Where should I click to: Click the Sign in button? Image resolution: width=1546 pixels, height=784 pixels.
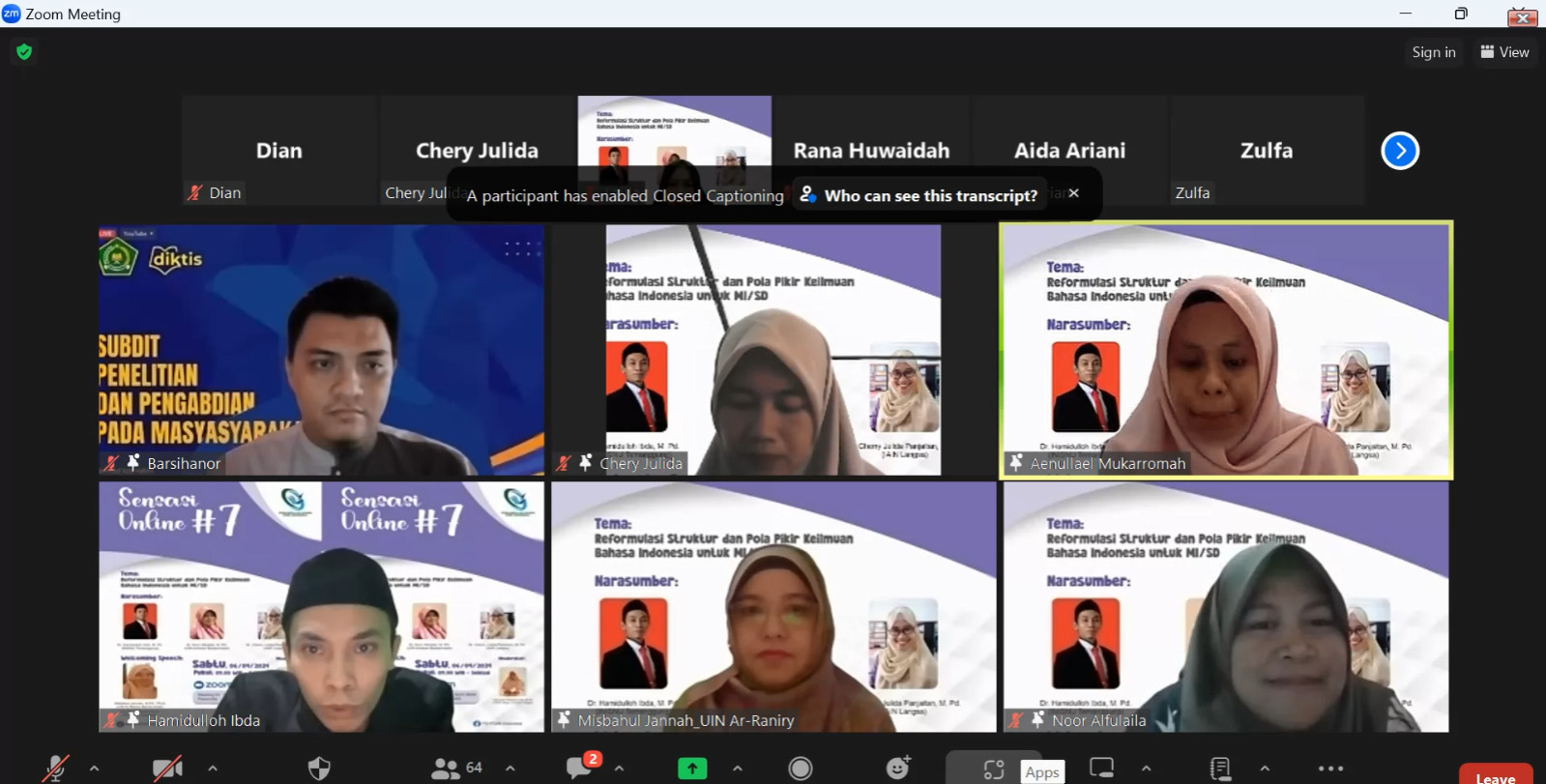pyautogui.click(x=1433, y=52)
